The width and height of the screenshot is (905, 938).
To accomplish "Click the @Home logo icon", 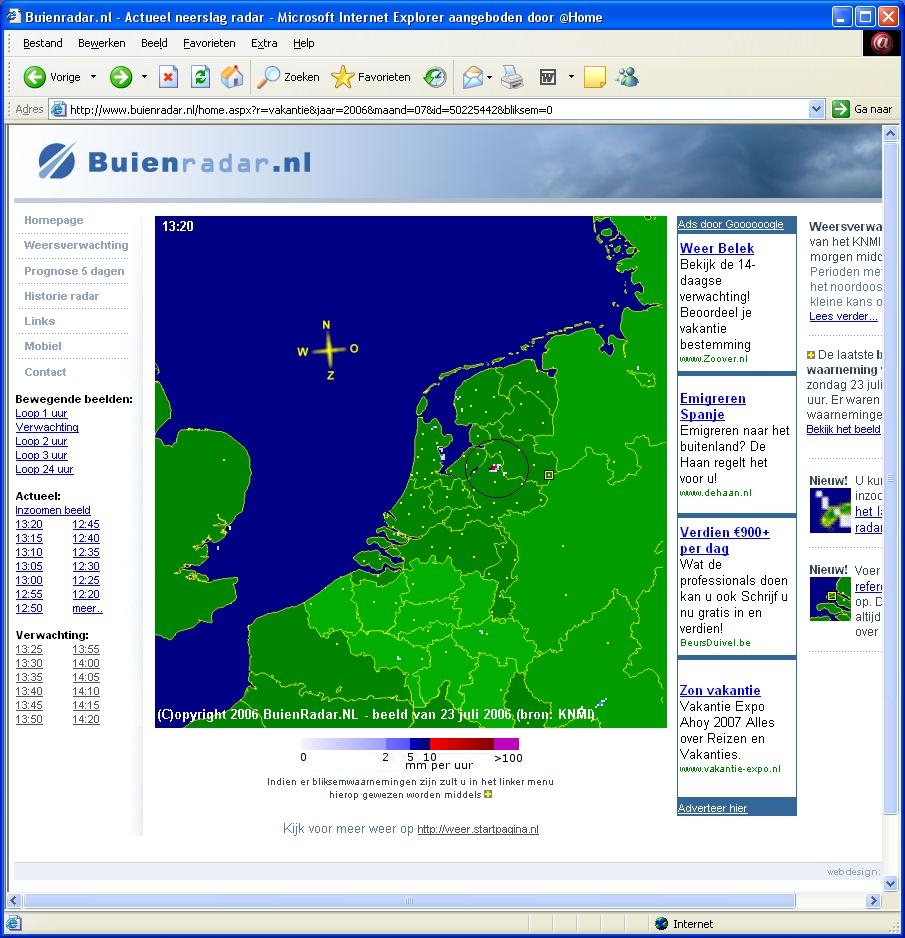I will [881, 43].
